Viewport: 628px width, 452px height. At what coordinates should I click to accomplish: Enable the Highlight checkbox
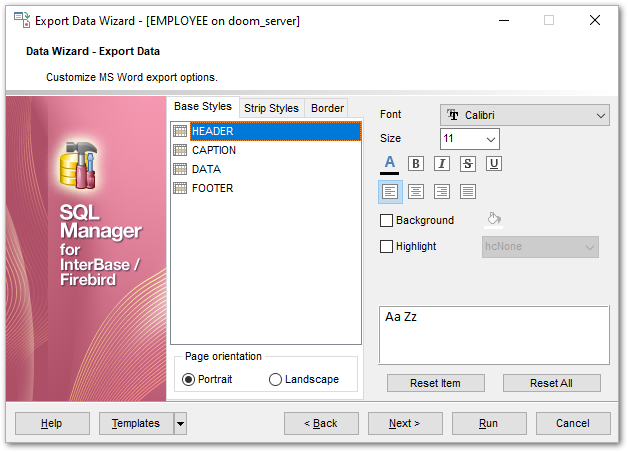(387, 246)
